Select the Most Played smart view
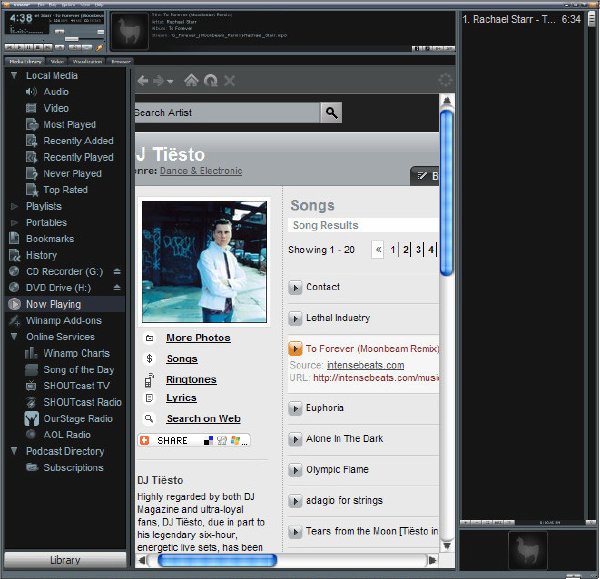600x579 pixels. [x=69, y=125]
